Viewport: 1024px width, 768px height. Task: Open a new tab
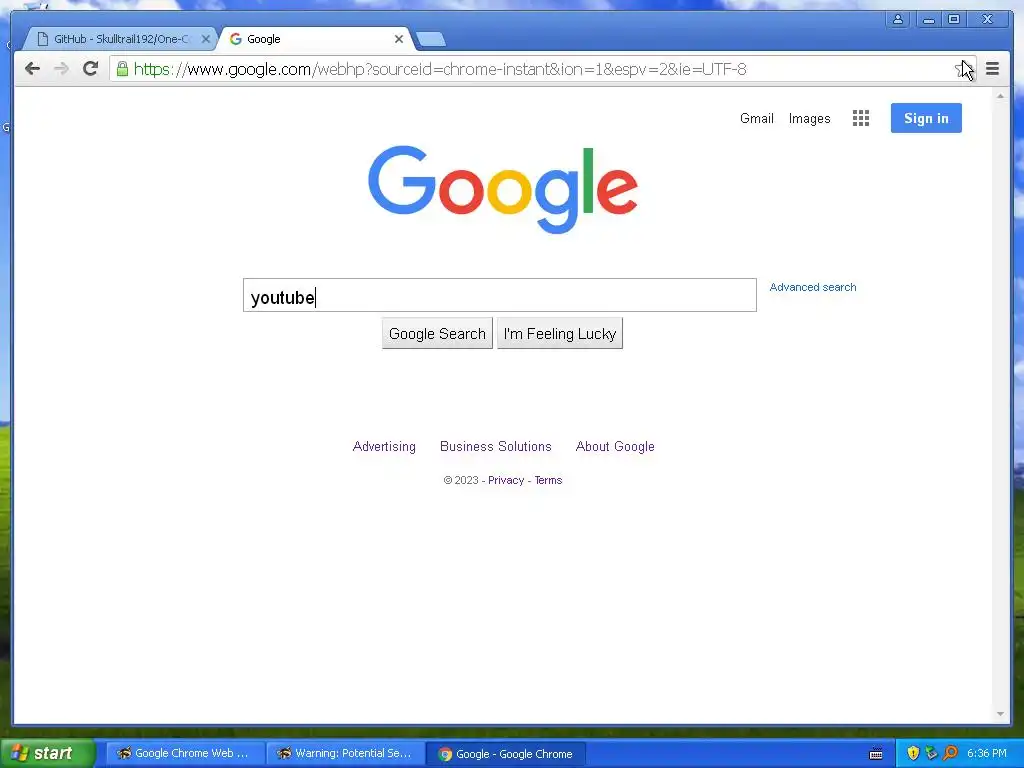pos(430,39)
